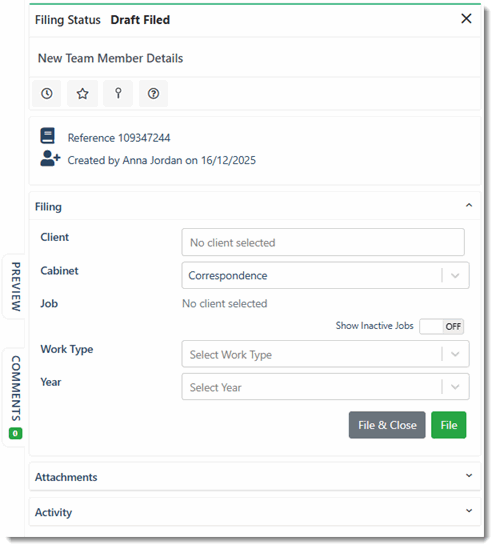This screenshot has height=549, width=496.
Task: Open help via question mark icon
Action: [x=153, y=93]
